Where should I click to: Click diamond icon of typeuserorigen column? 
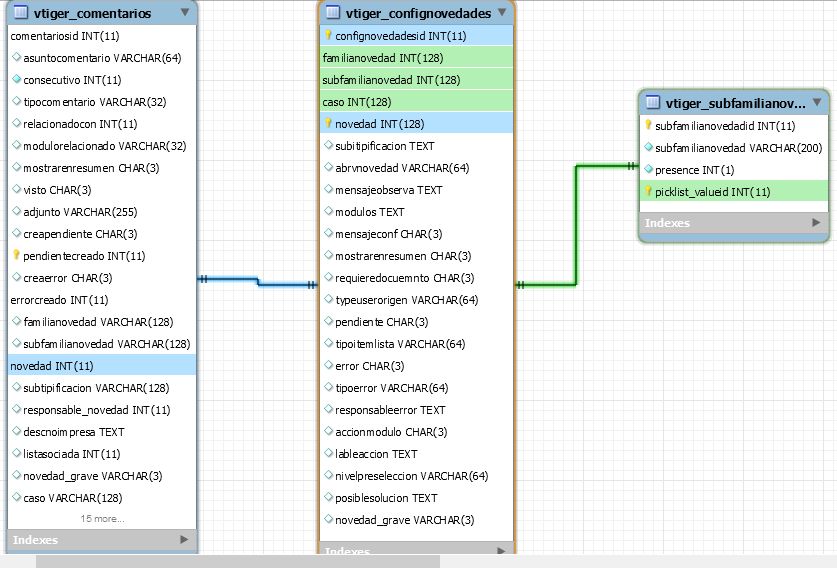pos(329,299)
